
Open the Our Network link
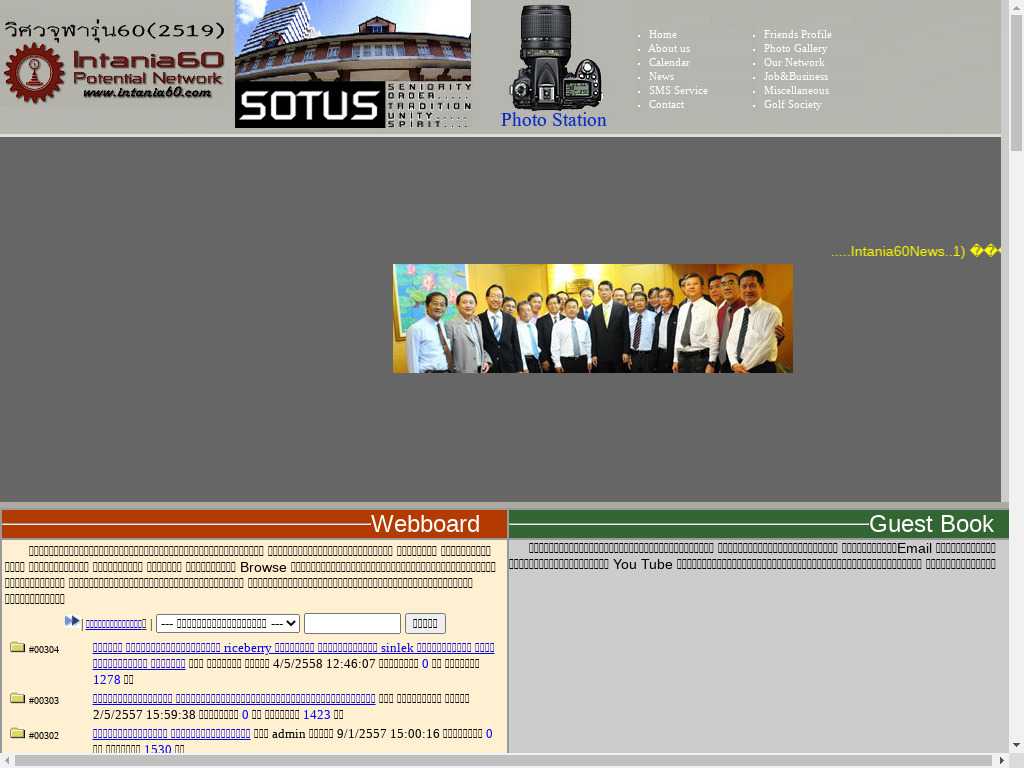(794, 62)
